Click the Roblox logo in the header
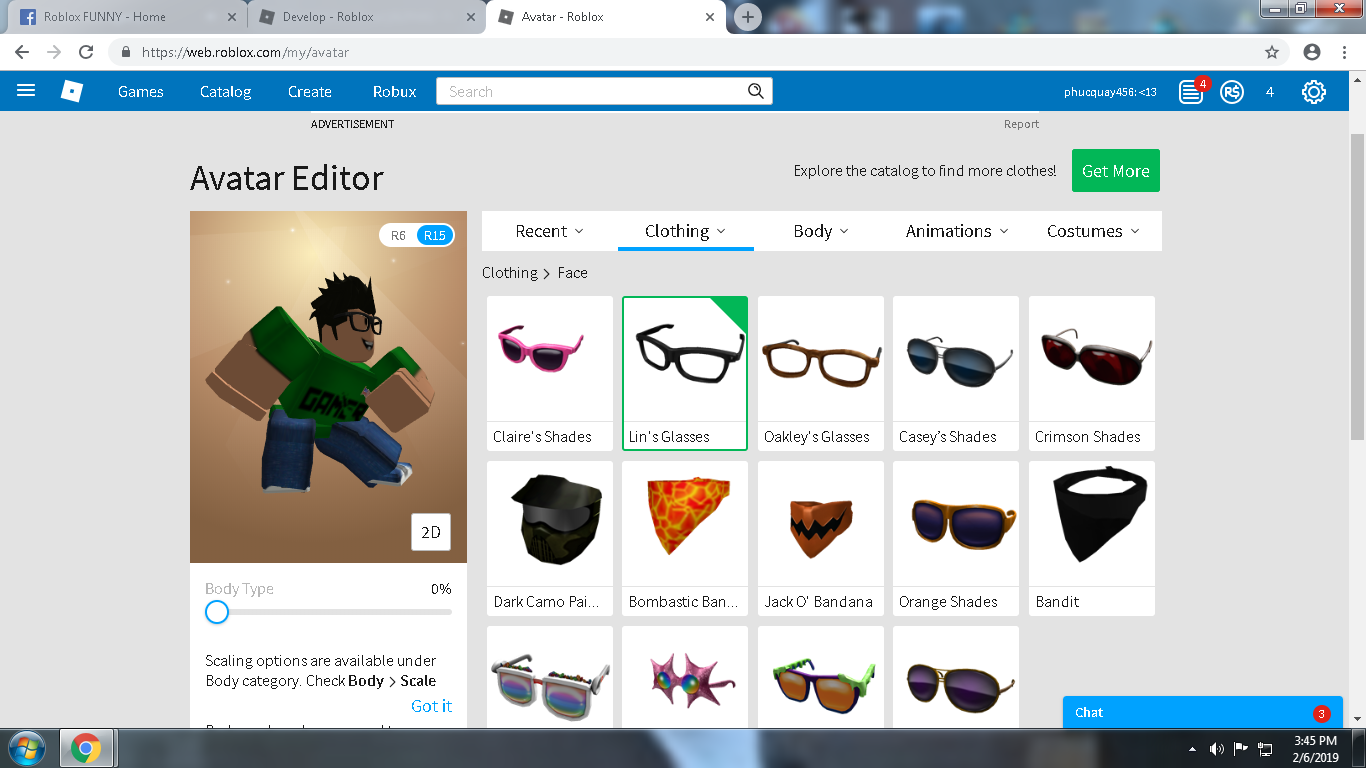The height and width of the screenshot is (768, 1366). [72, 91]
